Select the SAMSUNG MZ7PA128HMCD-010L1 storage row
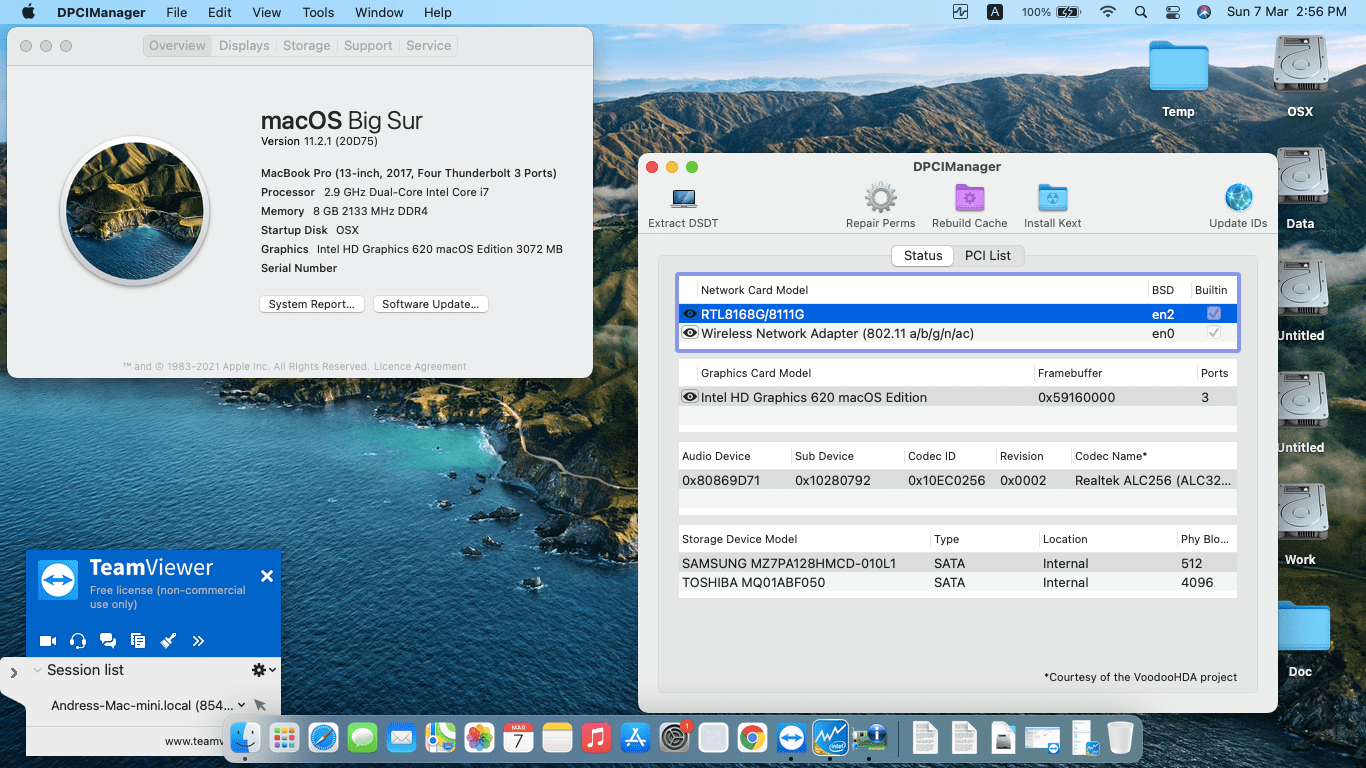Screen dimensions: 1366x768 click(x=957, y=563)
